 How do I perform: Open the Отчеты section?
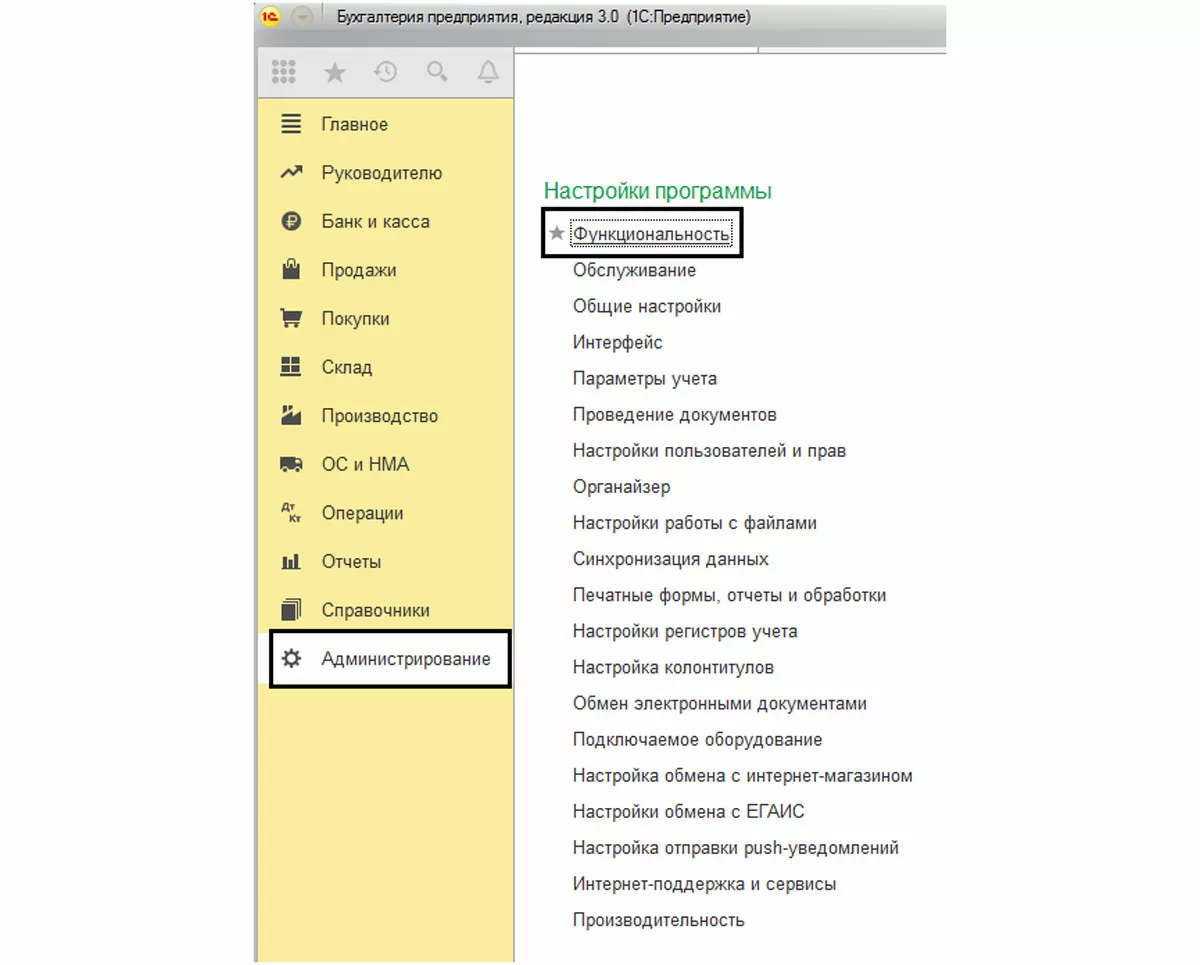[385, 562]
